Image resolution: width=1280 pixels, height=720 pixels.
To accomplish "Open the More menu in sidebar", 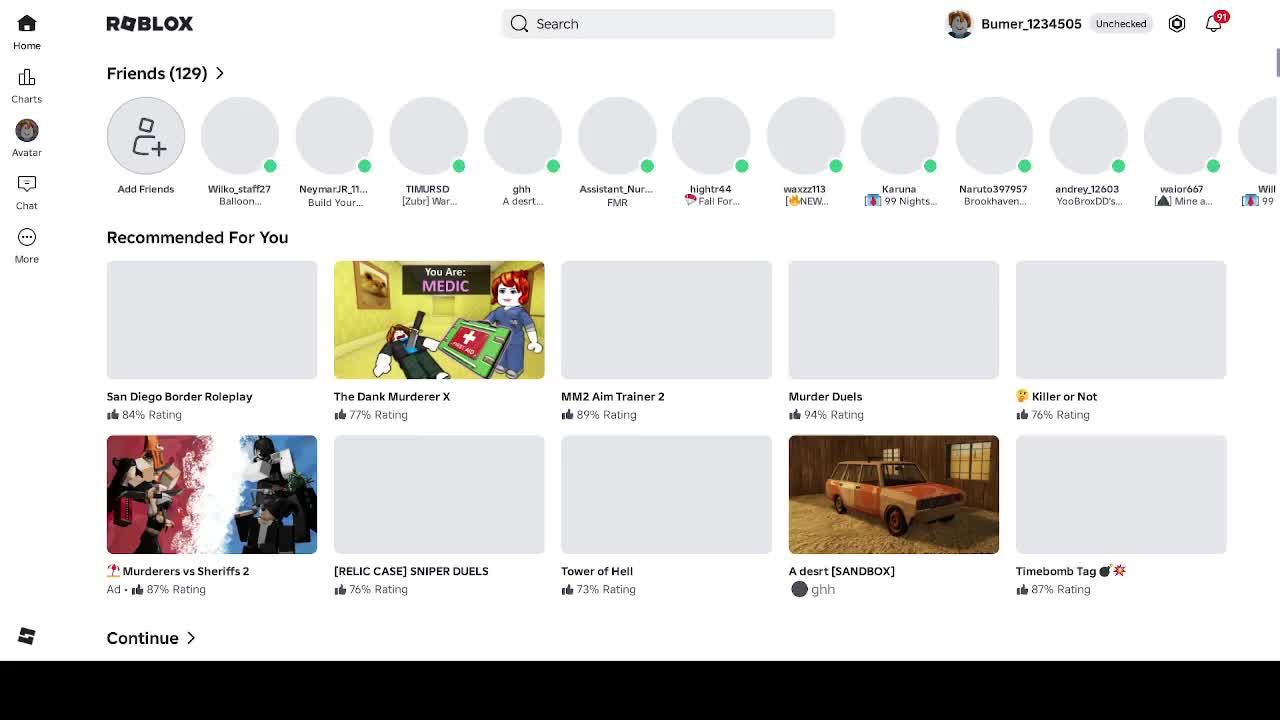I will pyautogui.click(x=27, y=246).
